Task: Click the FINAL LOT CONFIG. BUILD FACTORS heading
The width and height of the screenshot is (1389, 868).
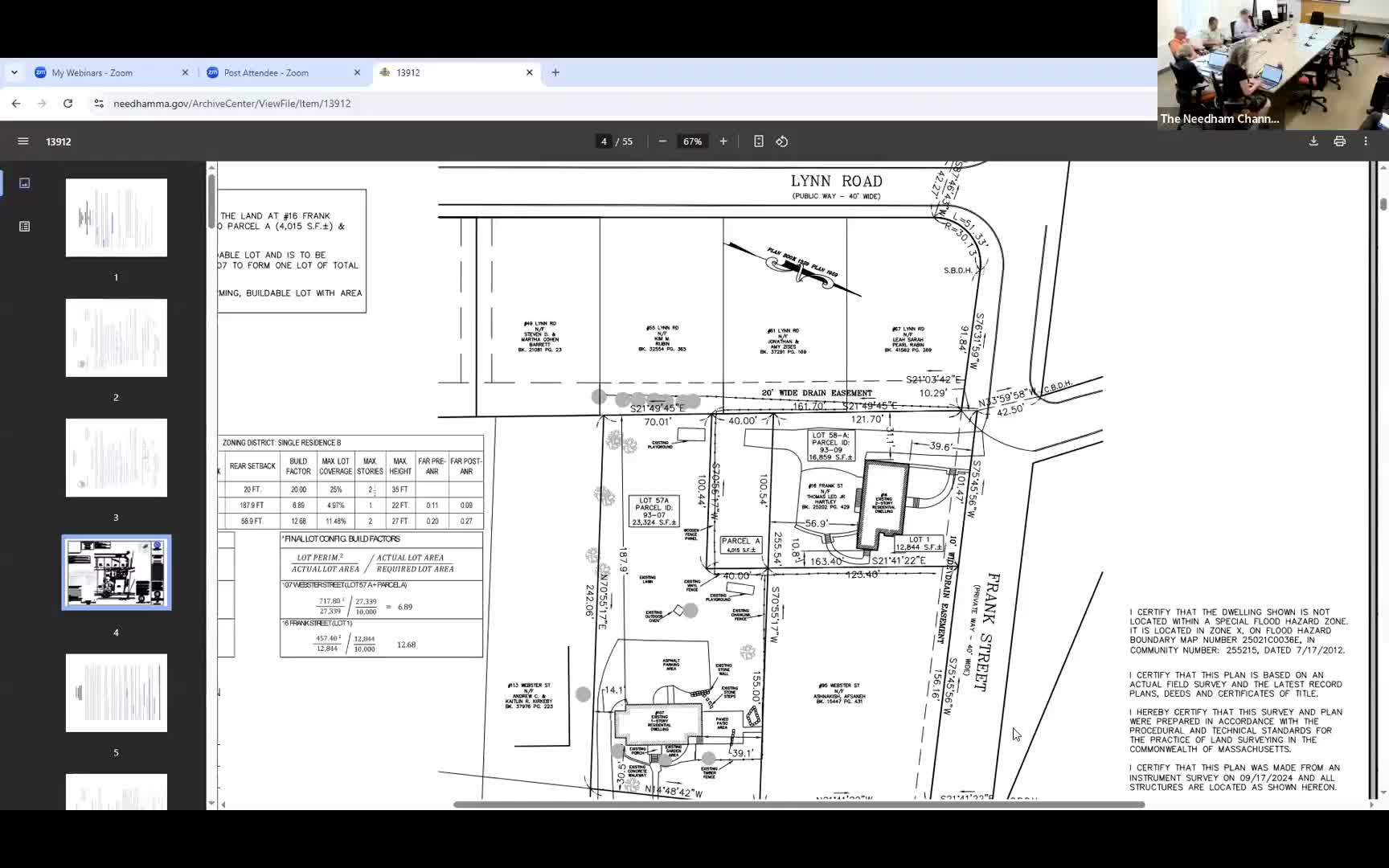Action: (x=342, y=539)
